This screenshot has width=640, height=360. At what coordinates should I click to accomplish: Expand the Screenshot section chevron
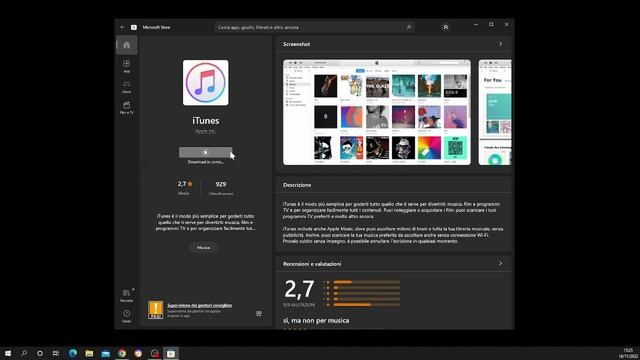point(500,44)
